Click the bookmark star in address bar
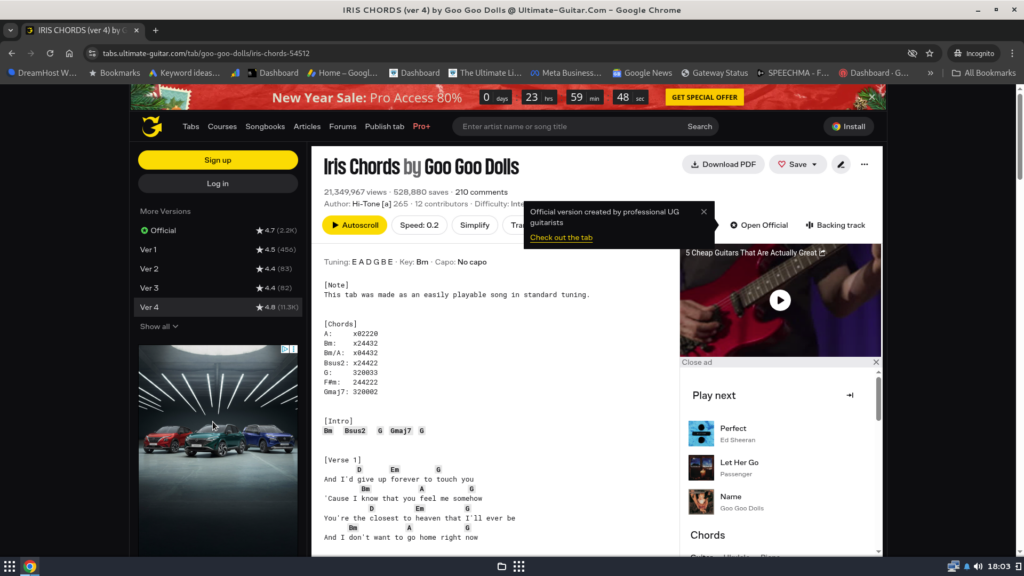This screenshot has height=576, width=1024. [929, 53]
